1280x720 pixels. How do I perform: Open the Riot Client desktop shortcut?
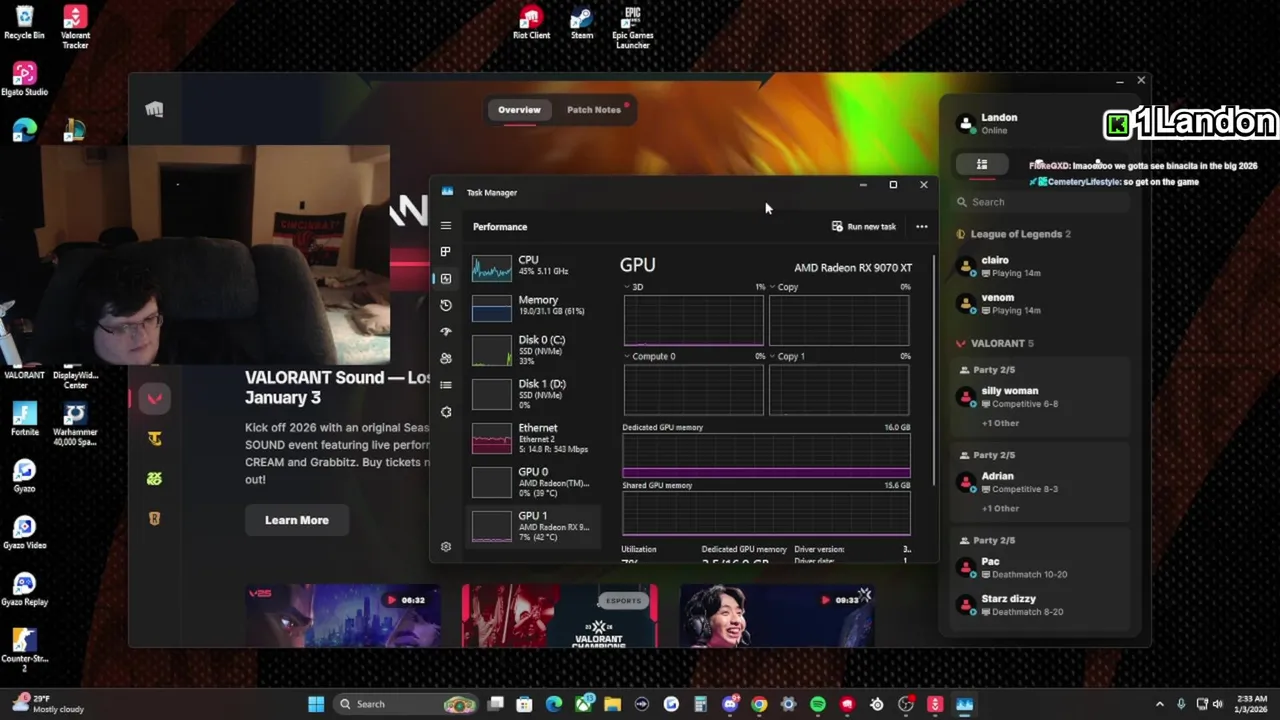pos(531,22)
